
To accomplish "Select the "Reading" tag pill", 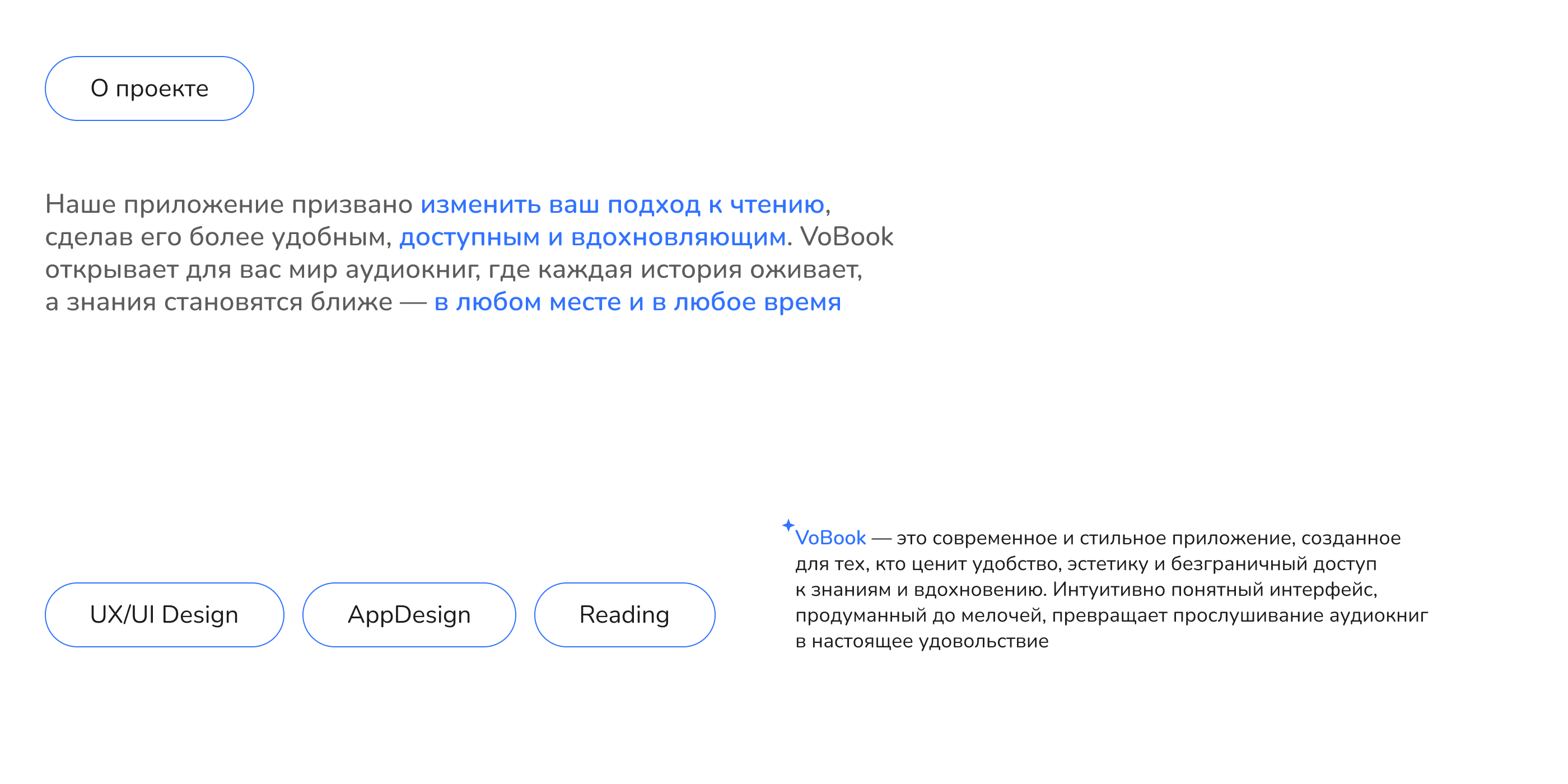I will (624, 615).
